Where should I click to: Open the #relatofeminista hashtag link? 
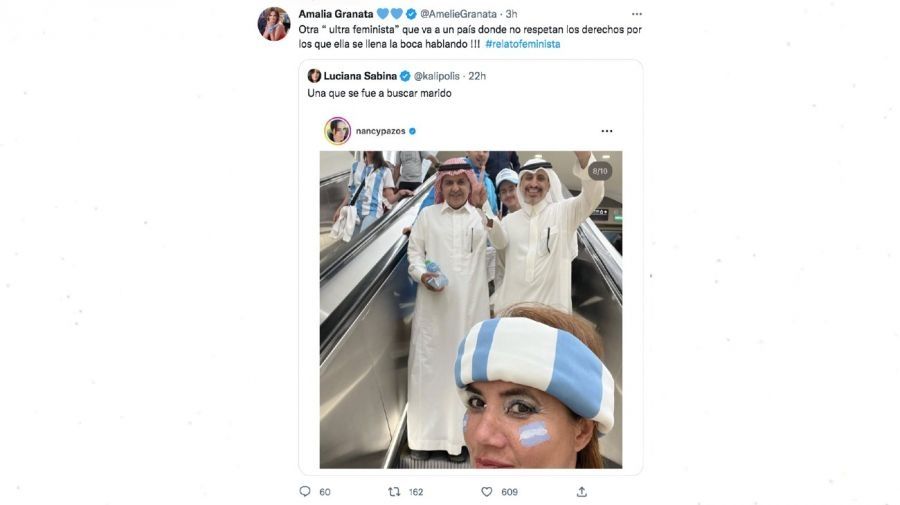(x=522, y=44)
